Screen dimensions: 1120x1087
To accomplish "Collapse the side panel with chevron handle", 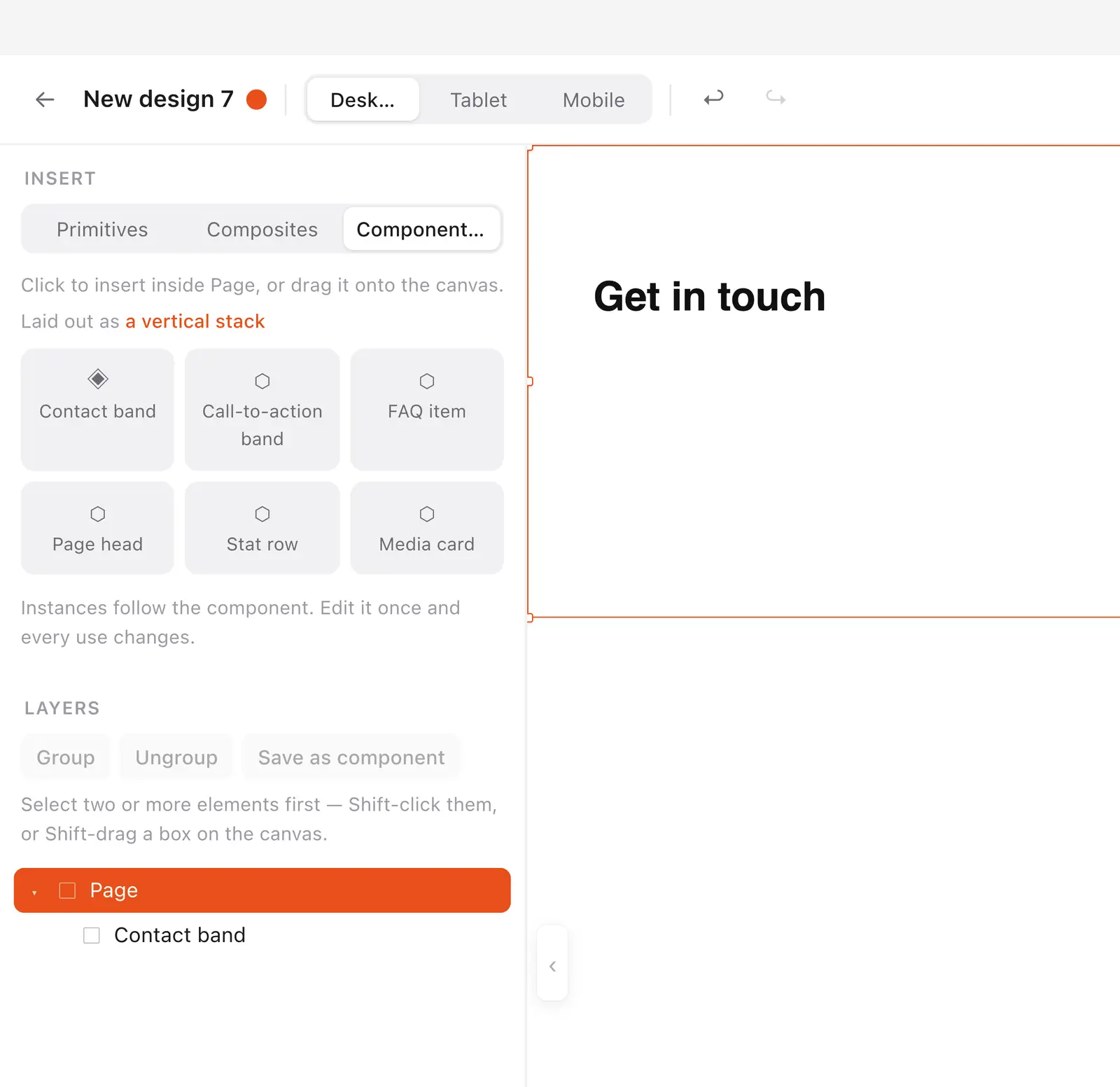I will click(x=552, y=966).
